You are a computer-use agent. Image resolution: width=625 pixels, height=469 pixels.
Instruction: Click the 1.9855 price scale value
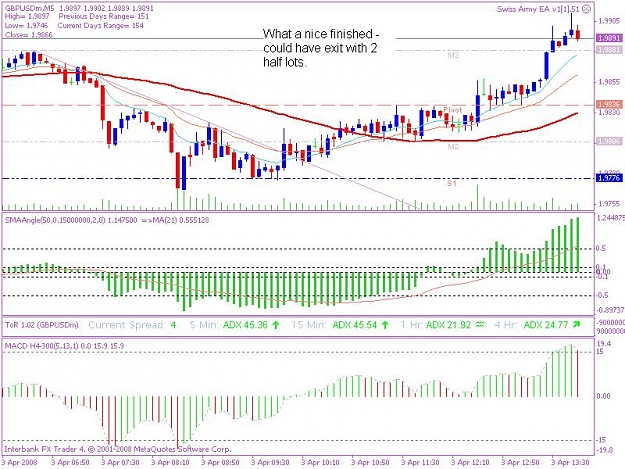click(x=609, y=82)
